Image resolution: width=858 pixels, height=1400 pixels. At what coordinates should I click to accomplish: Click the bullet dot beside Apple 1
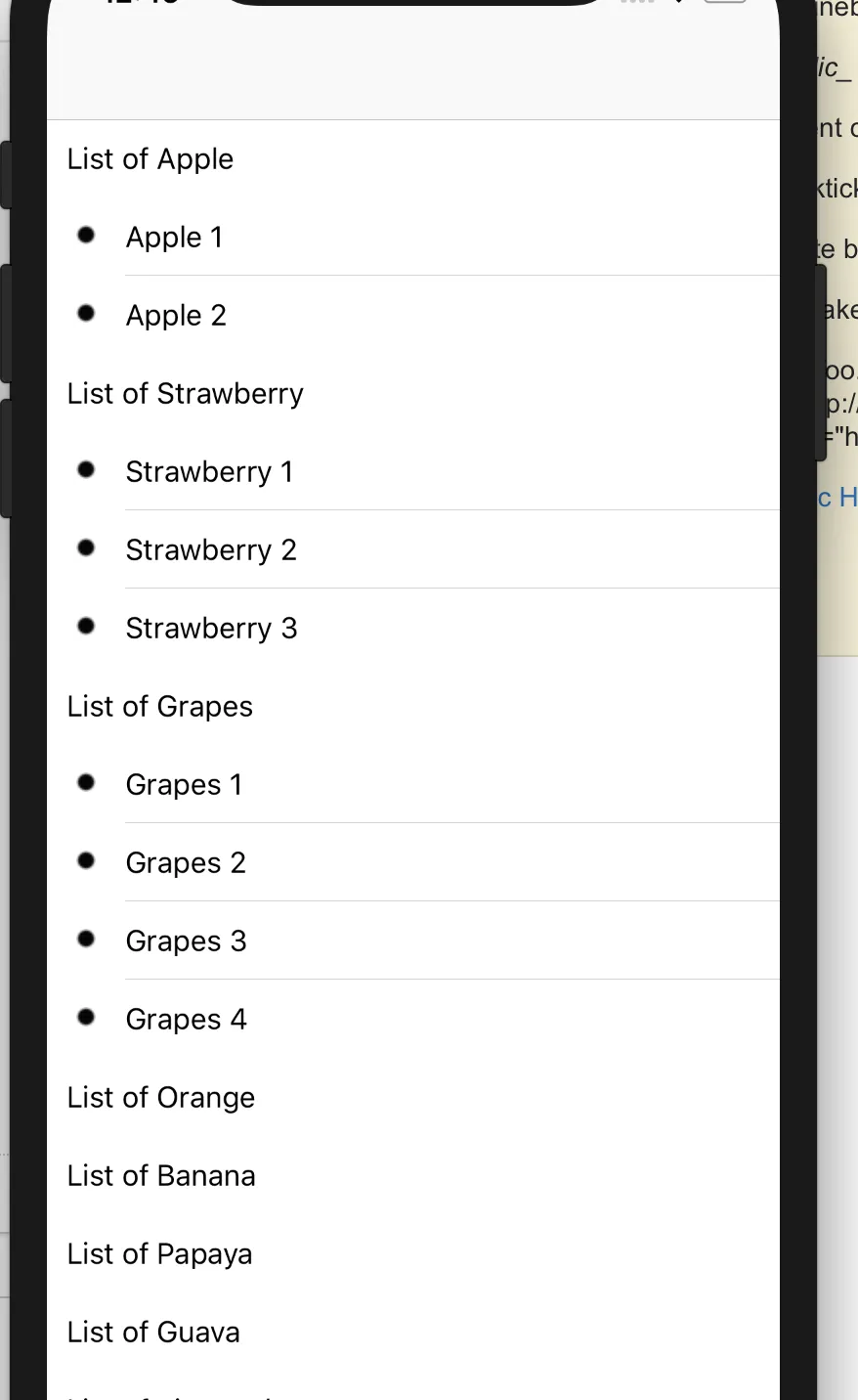click(x=86, y=235)
